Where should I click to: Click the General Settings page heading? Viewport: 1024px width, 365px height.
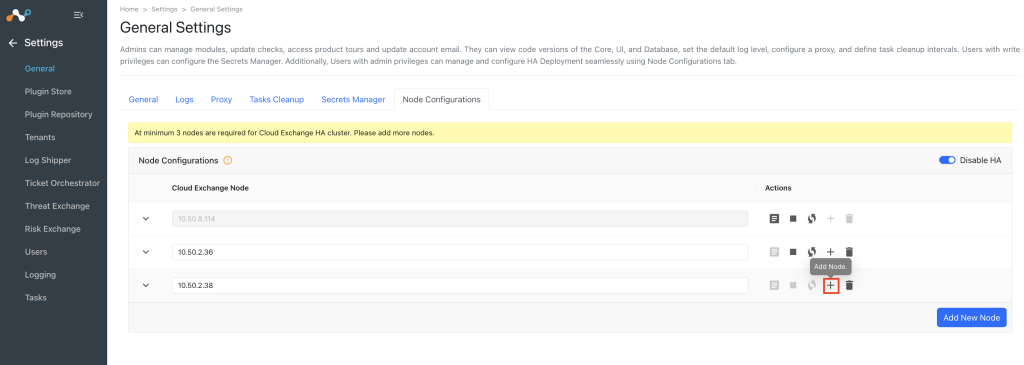pyautogui.click(x=176, y=27)
